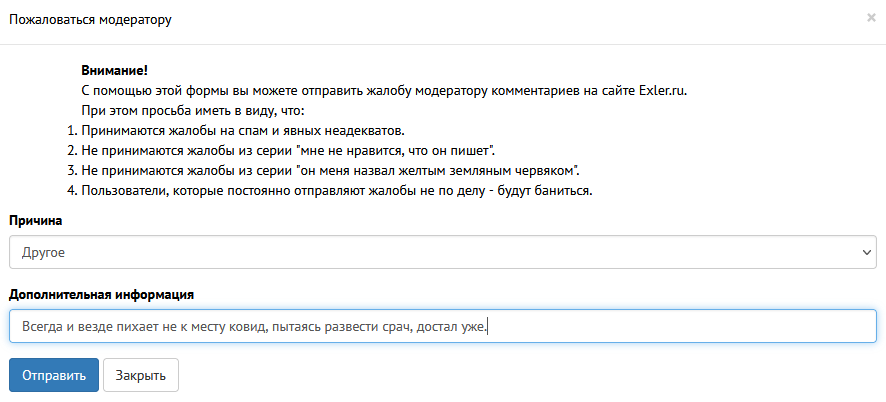Image resolution: width=886 pixels, height=402 pixels.
Task: Click the "Дополнительная информация" label
Action: [101, 294]
